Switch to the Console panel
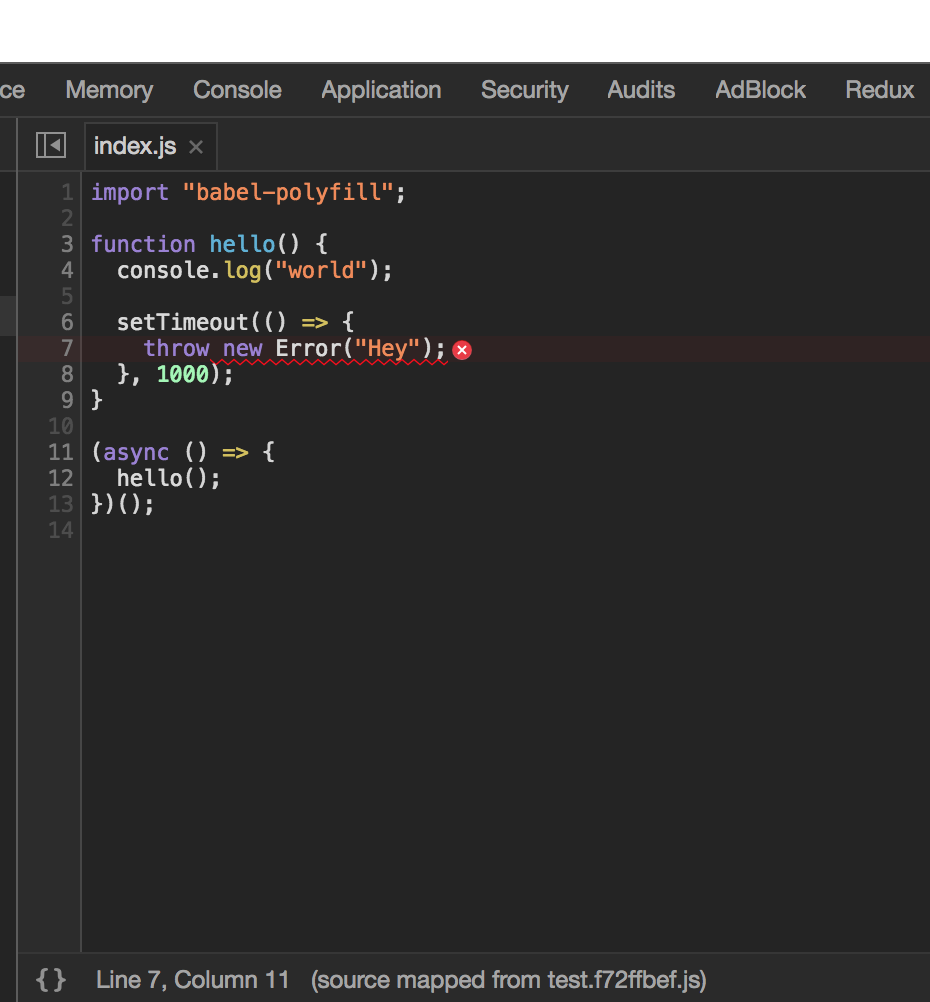This screenshot has width=930, height=1002. coord(236,90)
